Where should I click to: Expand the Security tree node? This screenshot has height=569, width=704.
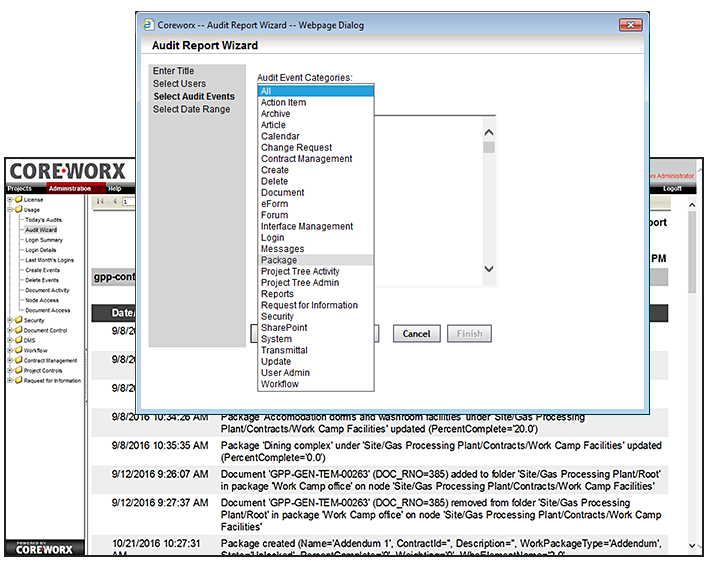tap(9, 320)
